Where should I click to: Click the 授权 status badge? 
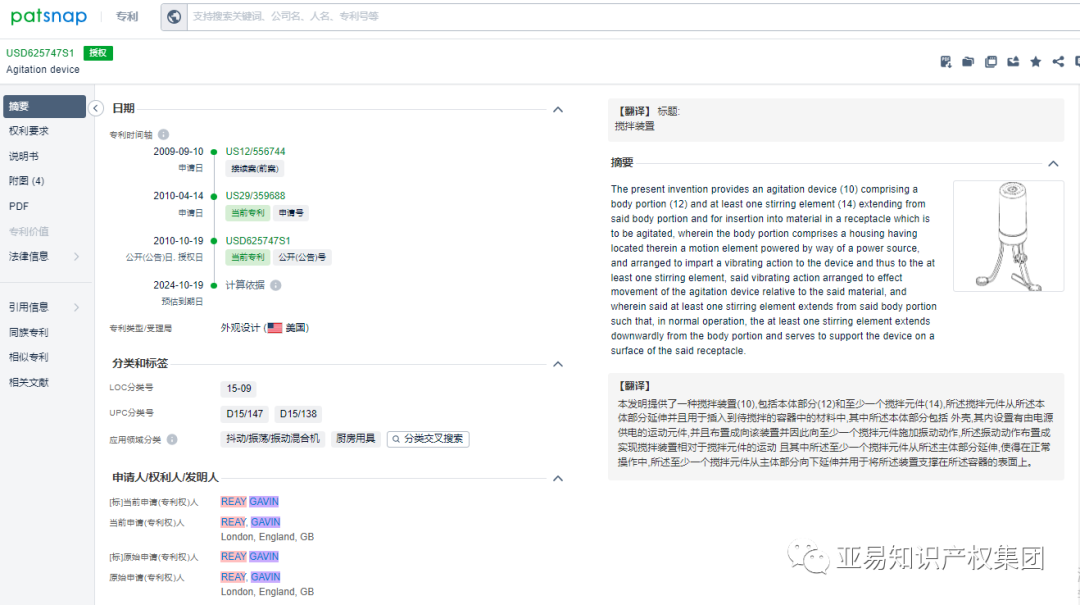97,52
